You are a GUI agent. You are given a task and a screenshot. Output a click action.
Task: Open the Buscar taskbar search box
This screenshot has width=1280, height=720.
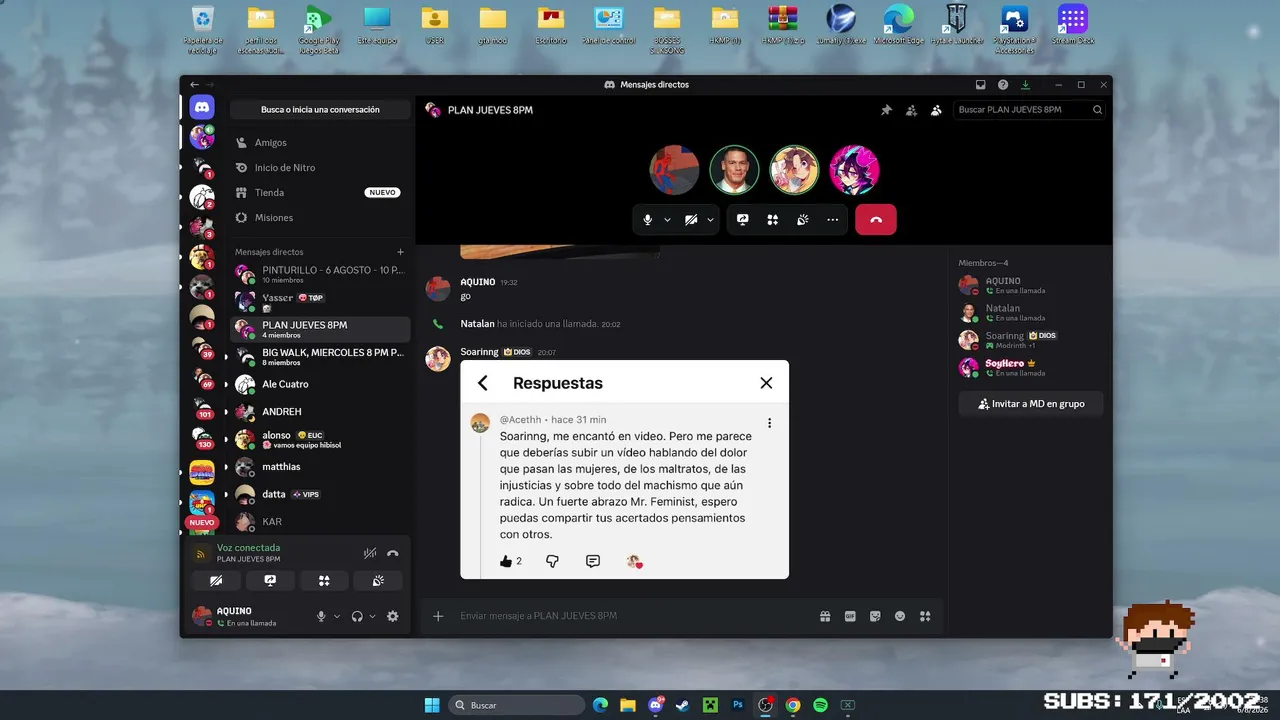tap(516, 705)
